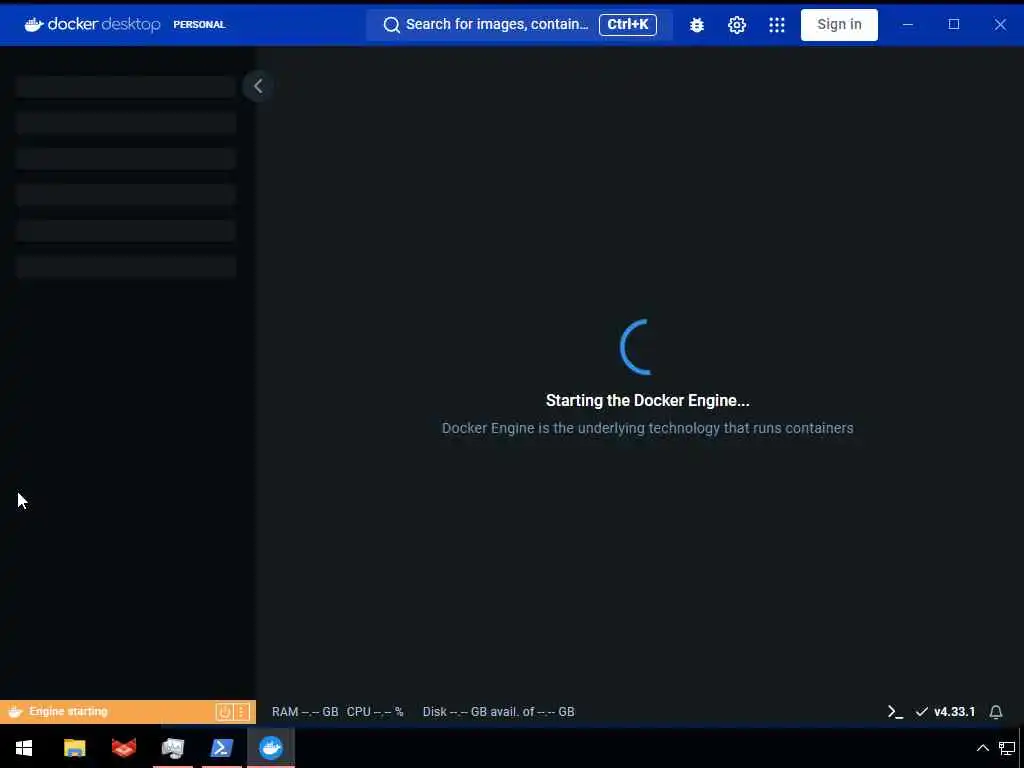Click the Disk availability readout
Screen dimensions: 1024x768
498,712
